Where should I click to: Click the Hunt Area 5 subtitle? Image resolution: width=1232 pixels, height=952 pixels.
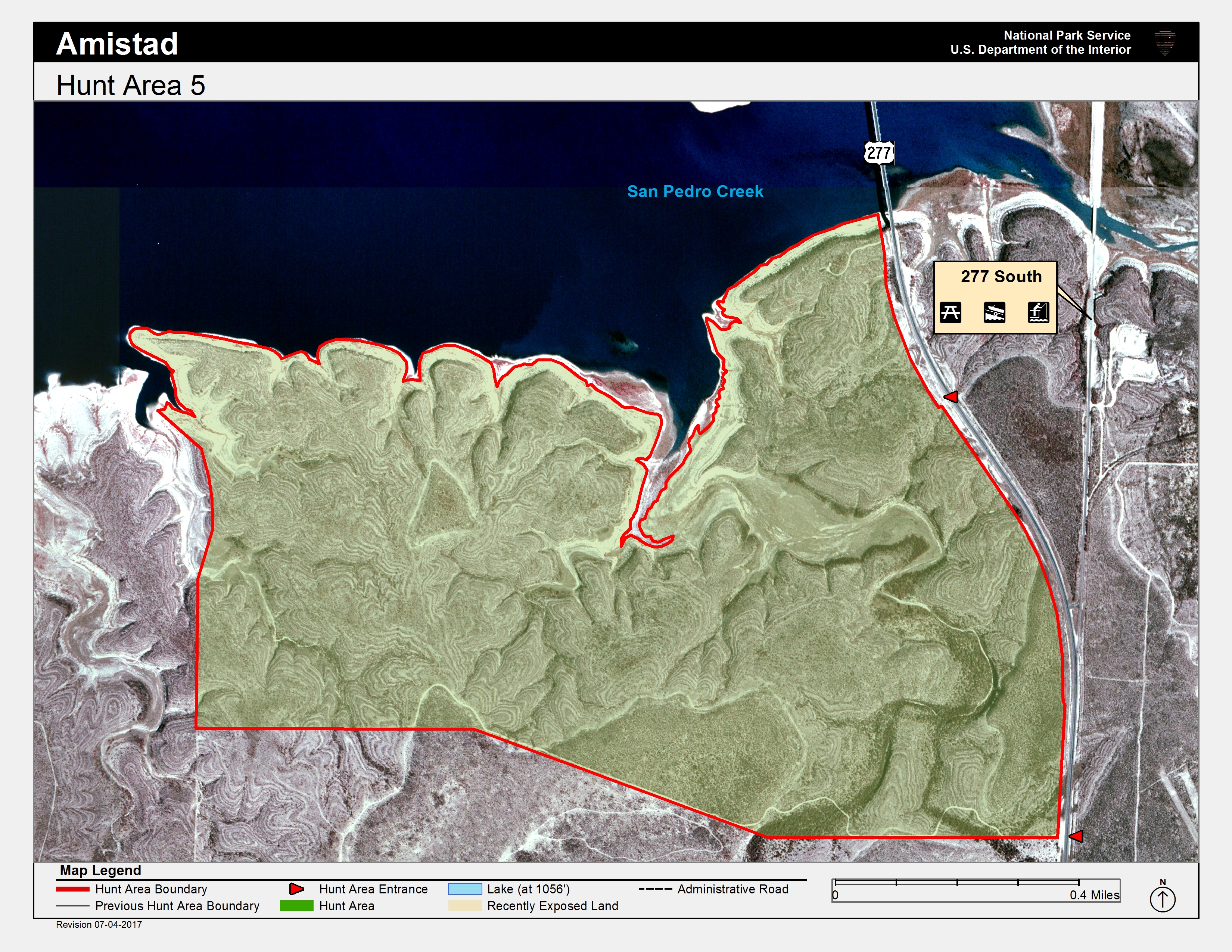tap(131, 86)
